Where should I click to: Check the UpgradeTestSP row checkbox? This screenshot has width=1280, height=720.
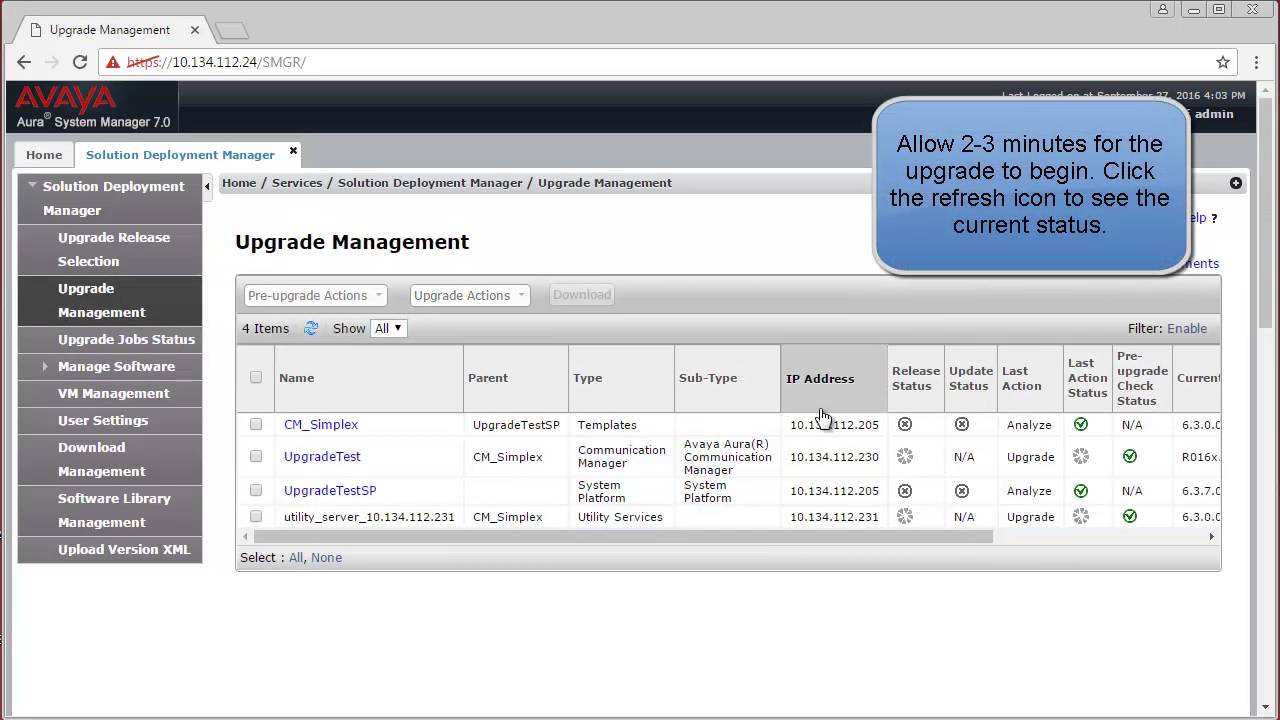pos(256,490)
